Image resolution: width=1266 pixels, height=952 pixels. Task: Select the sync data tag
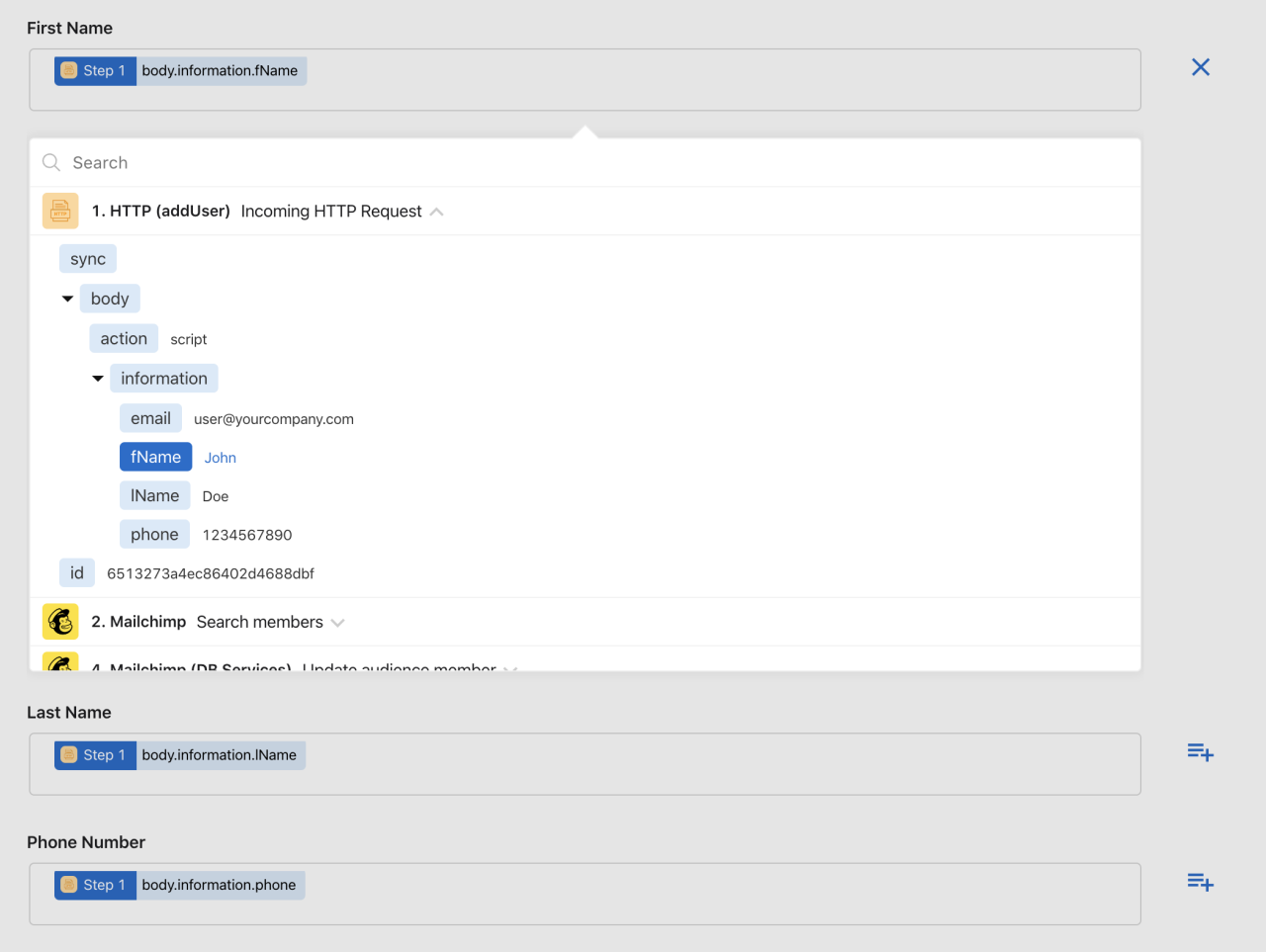pos(88,259)
